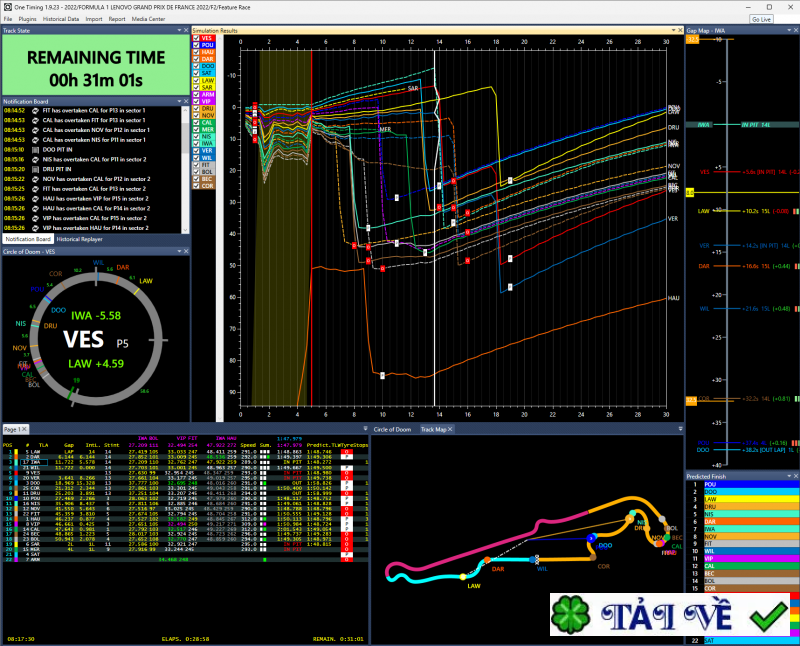This screenshot has height=646, width=800.
Task: Click the Go Live button
Action: click(x=761, y=19)
